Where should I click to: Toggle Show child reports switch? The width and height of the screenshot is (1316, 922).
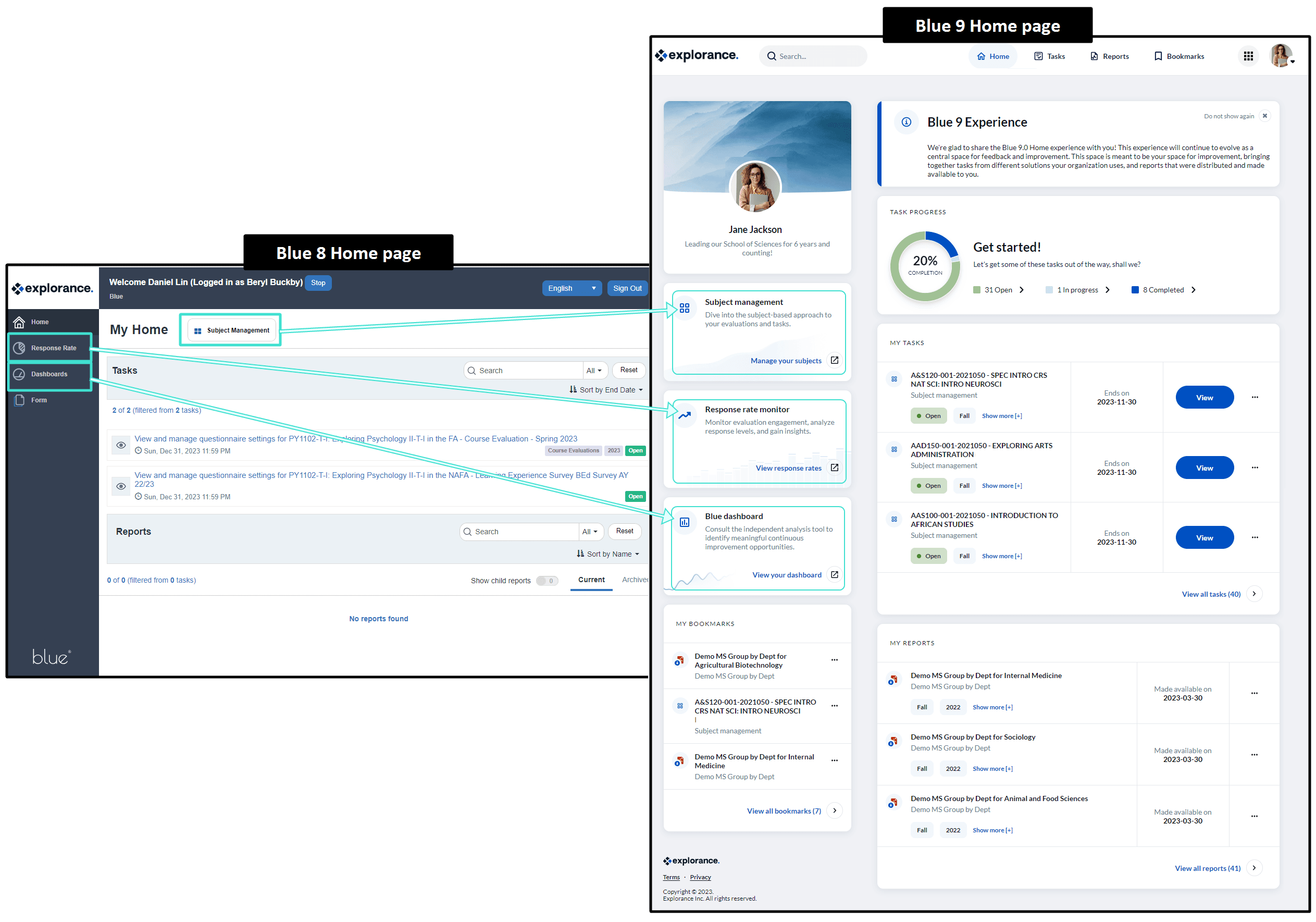point(547,581)
